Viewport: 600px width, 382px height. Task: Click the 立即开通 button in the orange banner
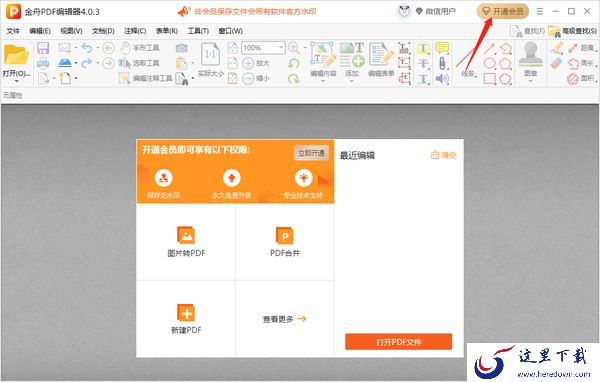coord(311,153)
